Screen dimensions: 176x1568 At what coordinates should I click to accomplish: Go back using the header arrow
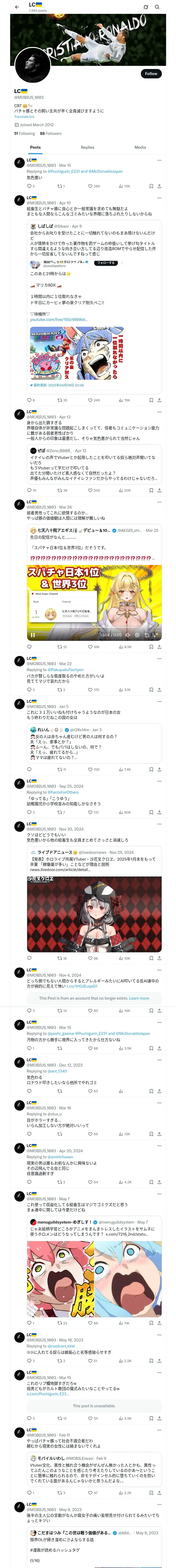(17, 7)
